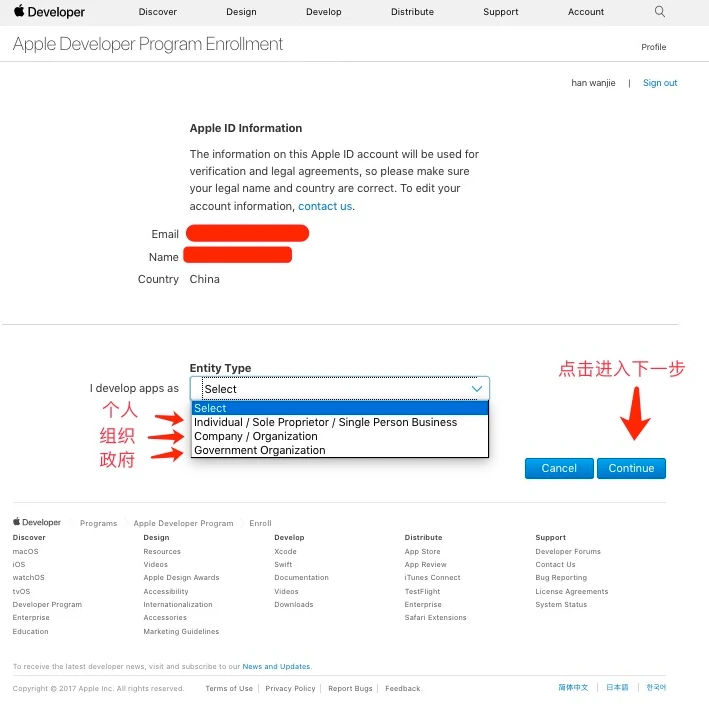Open the Xcode footer link
This screenshot has width=709, height=707.
click(x=285, y=551)
